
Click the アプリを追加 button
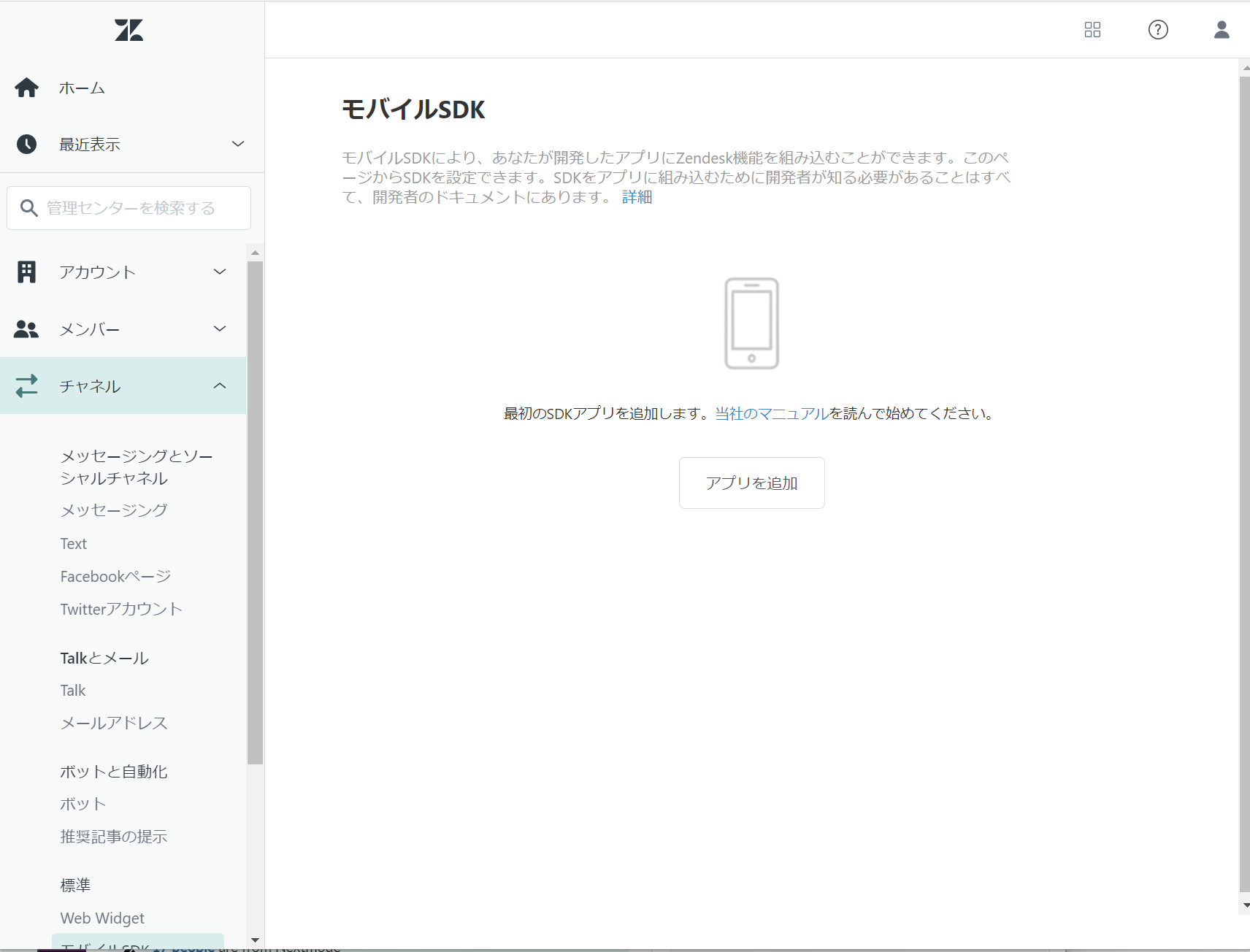pyautogui.click(x=751, y=483)
